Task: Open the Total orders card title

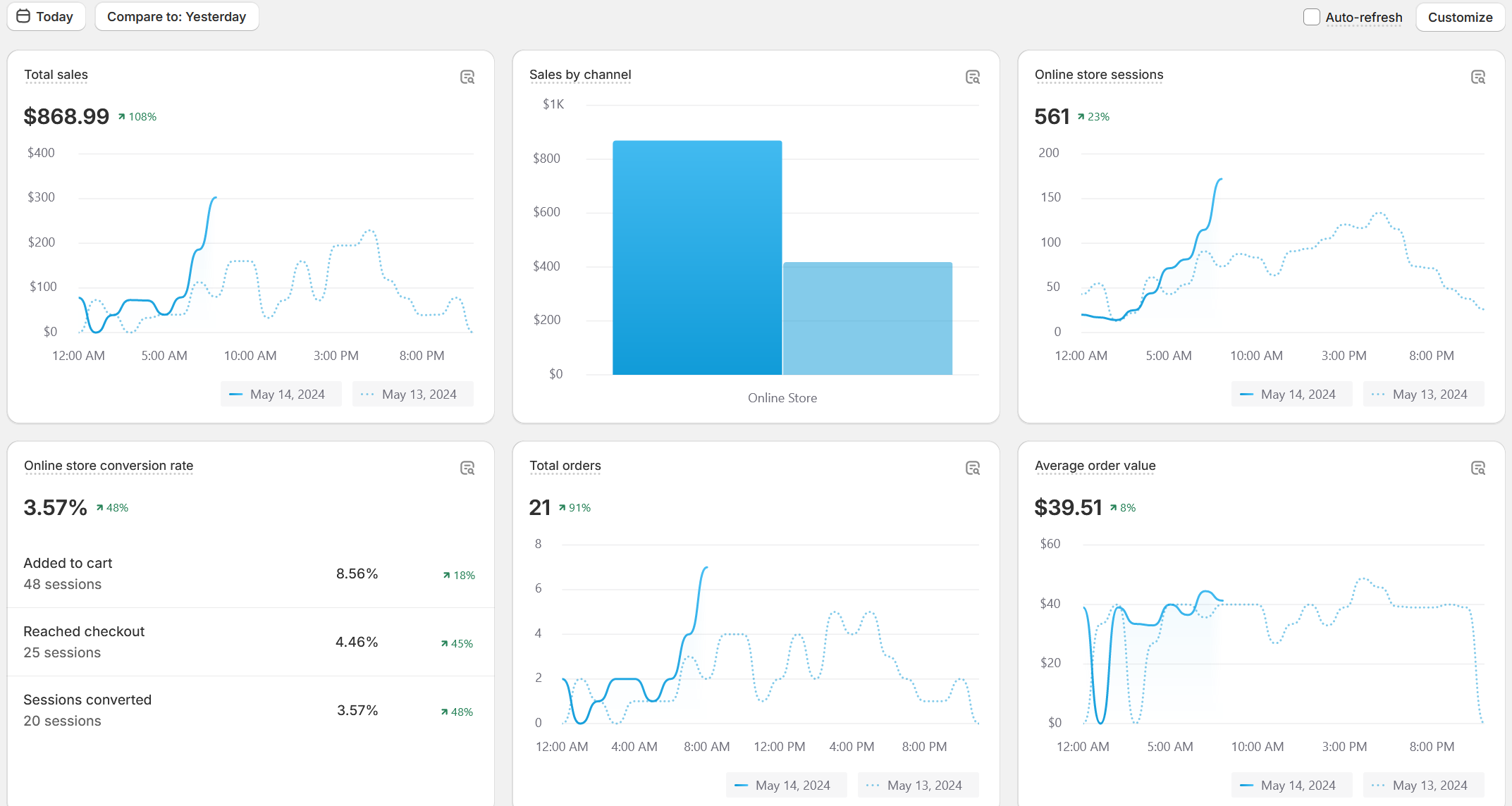Action: coord(565,466)
